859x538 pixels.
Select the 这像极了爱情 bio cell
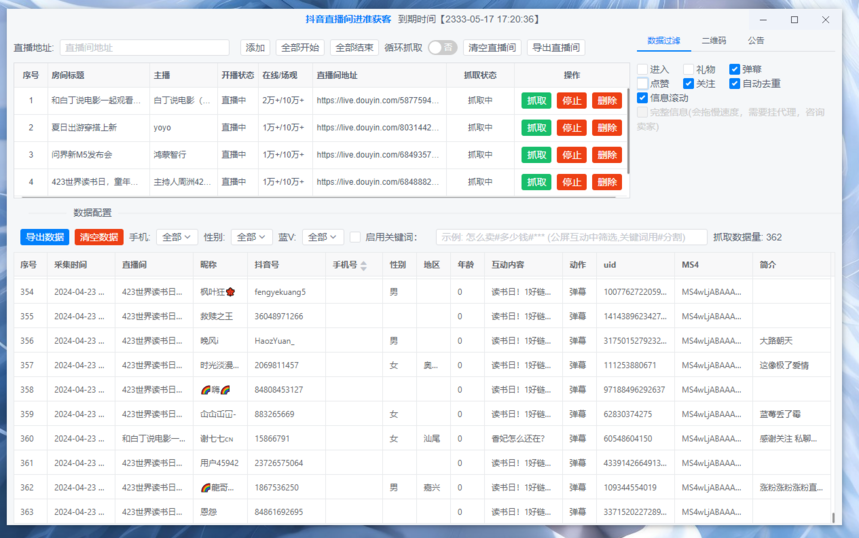pos(784,365)
